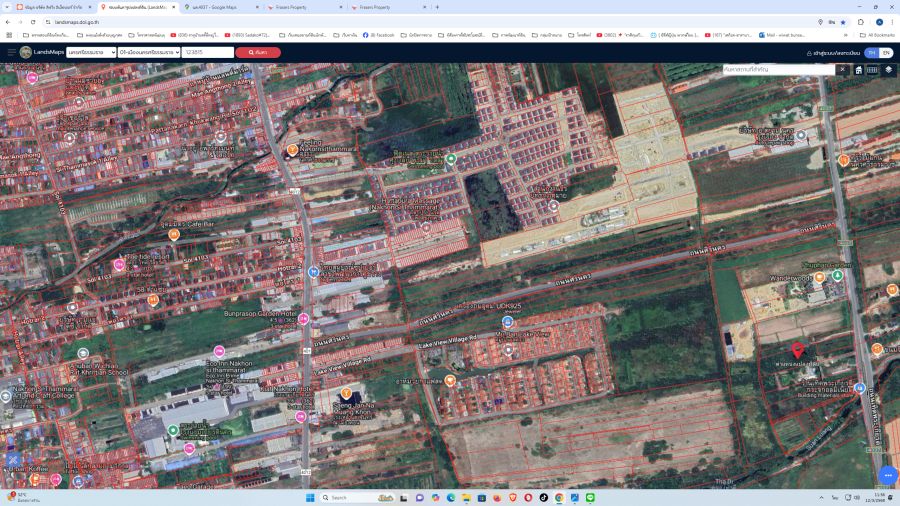Image resolution: width=900 pixels, height=506 pixels.
Task: Switch language to TH
Action: click(x=872, y=52)
